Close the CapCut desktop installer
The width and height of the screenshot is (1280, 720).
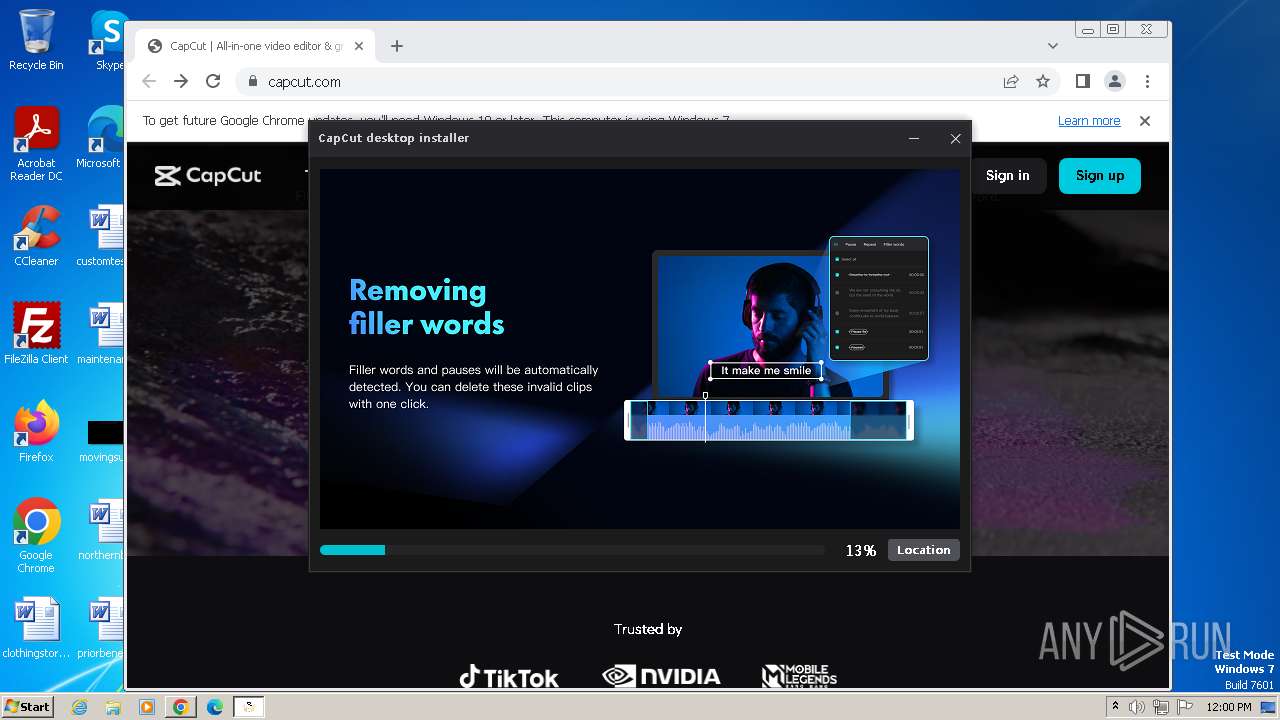click(955, 138)
